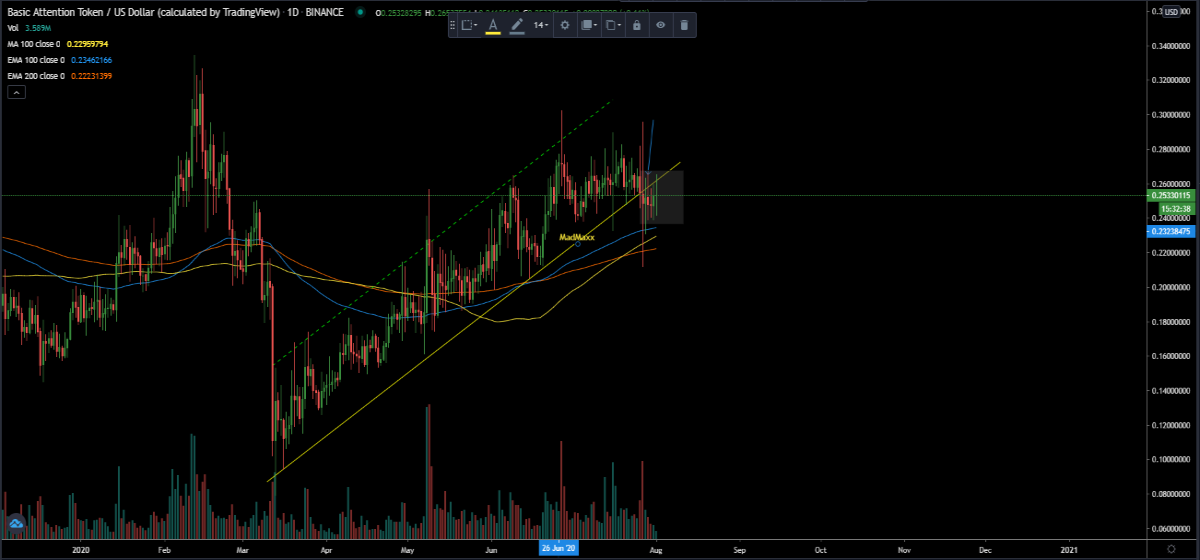Click the Sep label on time axis
Screen dimensions: 1200x560
tap(739, 549)
